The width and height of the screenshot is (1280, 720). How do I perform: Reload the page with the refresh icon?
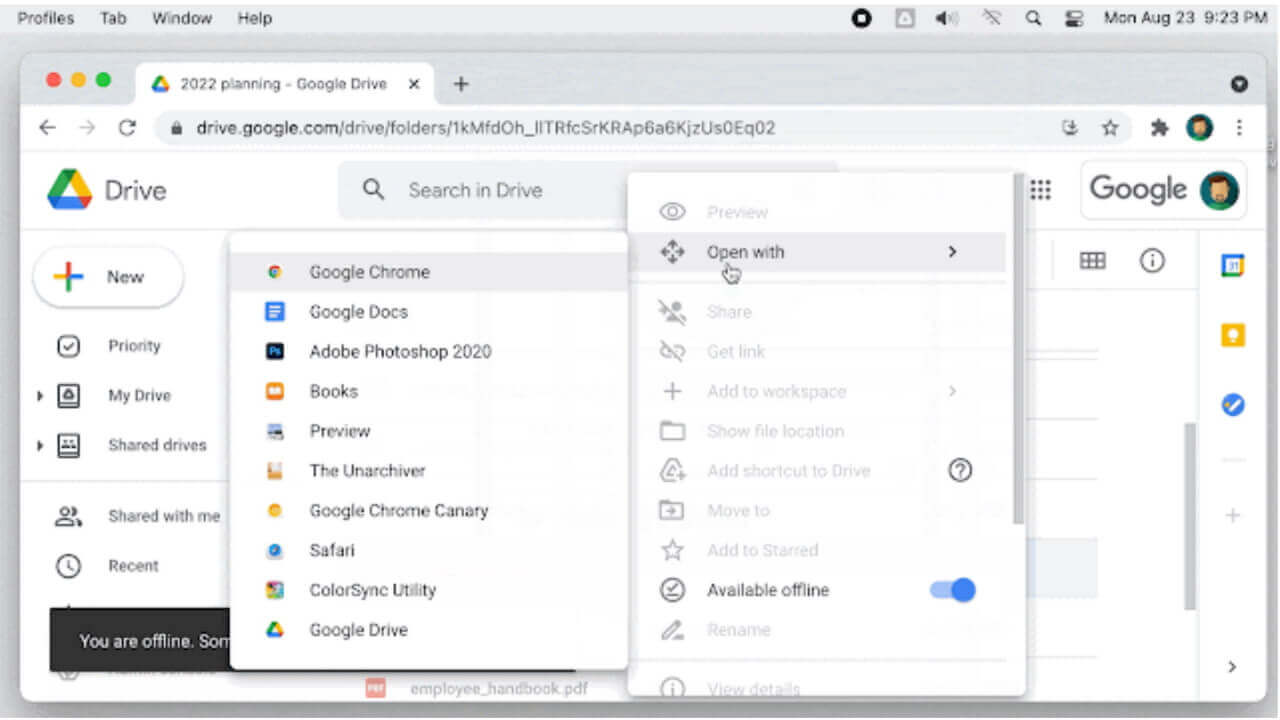pyautogui.click(x=127, y=128)
